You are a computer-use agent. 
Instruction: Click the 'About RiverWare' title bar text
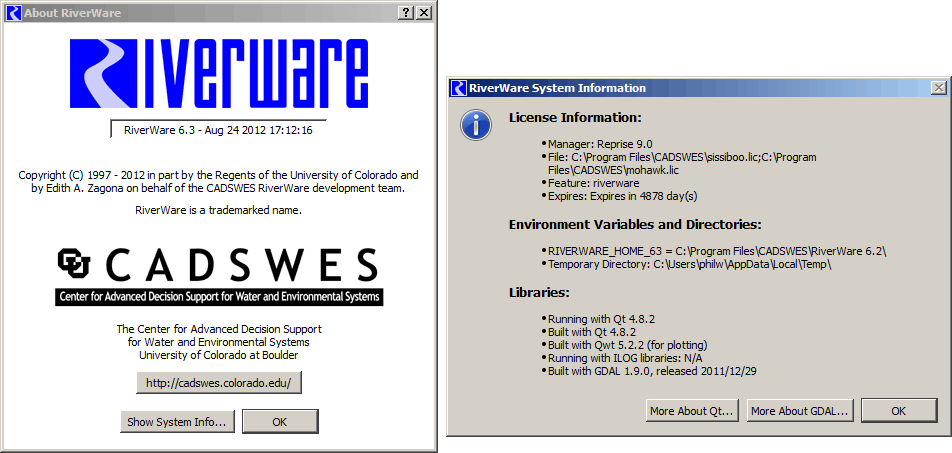tap(73, 13)
